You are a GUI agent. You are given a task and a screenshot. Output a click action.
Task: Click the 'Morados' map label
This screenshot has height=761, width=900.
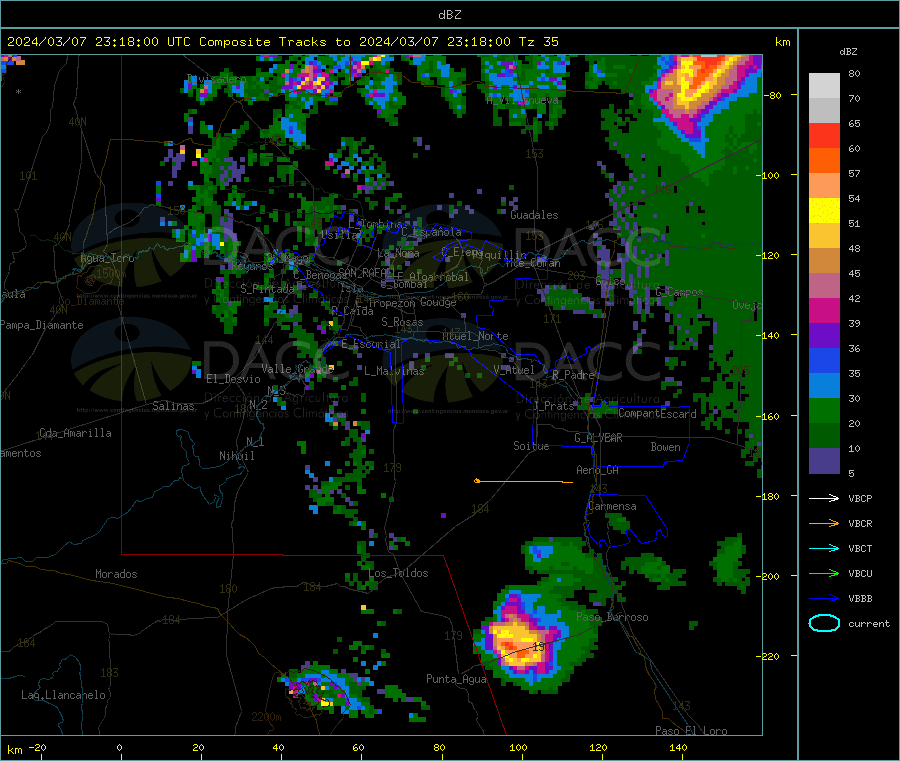point(116,574)
